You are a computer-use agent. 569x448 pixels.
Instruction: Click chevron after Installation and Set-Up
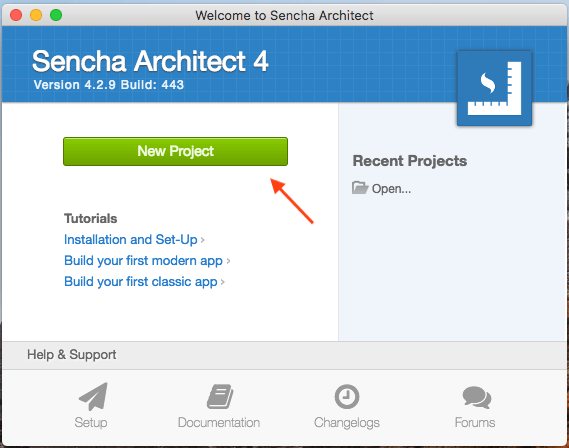pyautogui.click(x=202, y=240)
